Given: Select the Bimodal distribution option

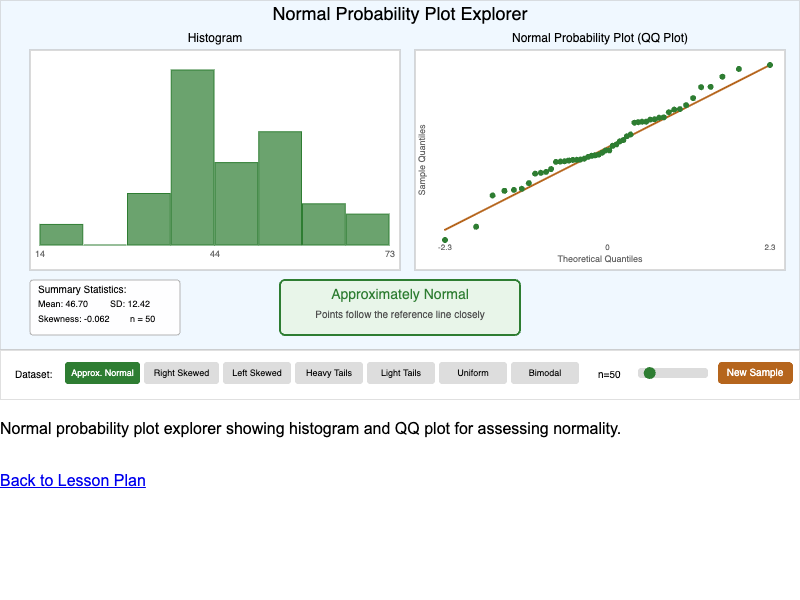Looking at the screenshot, I should [545, 372].
